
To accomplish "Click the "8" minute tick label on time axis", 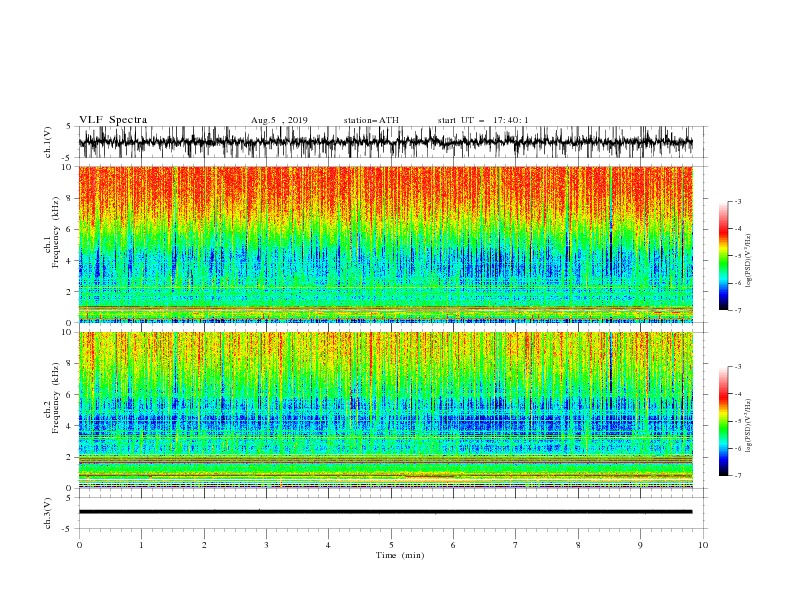I will pos(578,545).
